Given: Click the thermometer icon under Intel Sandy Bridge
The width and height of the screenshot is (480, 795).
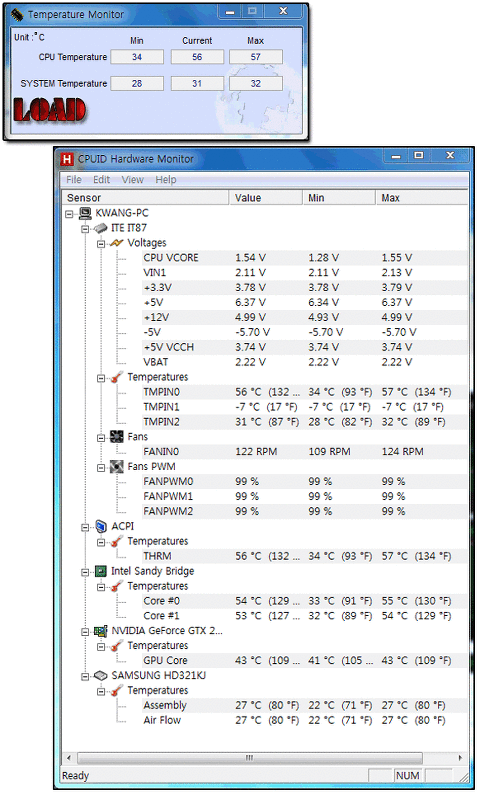Looking at the screenshot, I should (x=117, y=586).
